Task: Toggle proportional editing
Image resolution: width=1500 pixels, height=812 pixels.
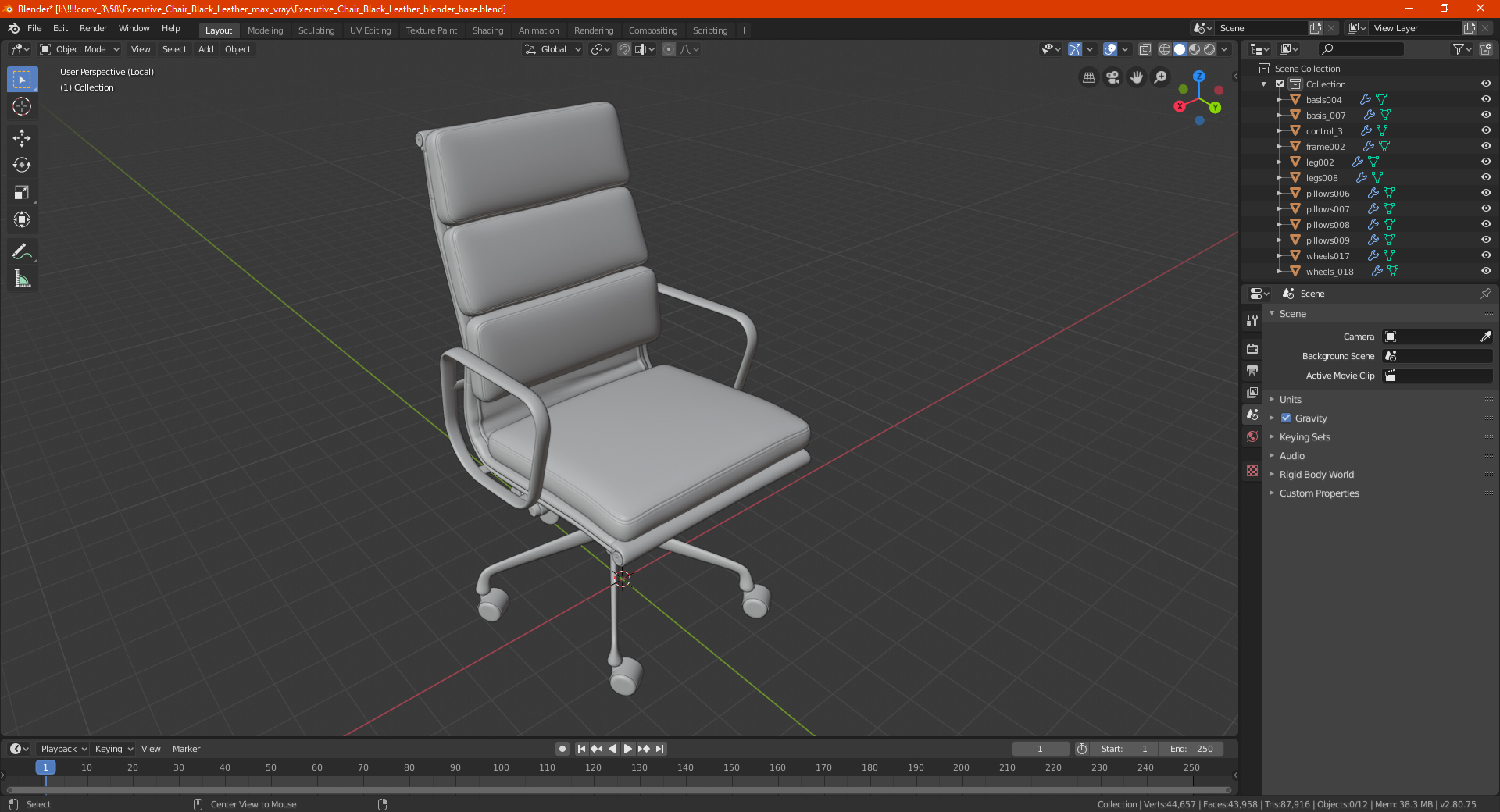Action: click(x=669, y=49)
